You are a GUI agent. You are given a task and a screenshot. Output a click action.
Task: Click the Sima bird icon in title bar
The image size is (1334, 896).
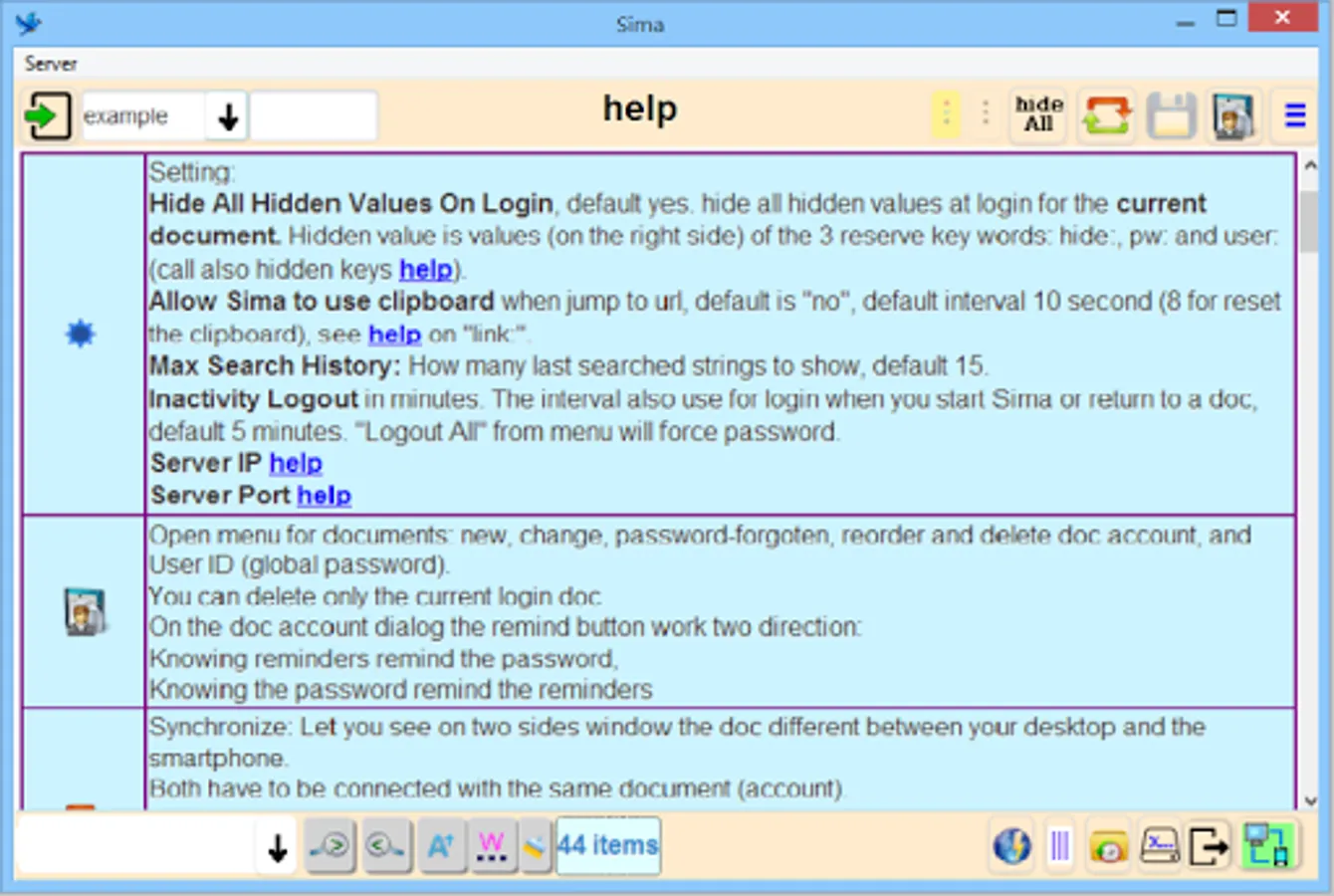coord(30,22)
